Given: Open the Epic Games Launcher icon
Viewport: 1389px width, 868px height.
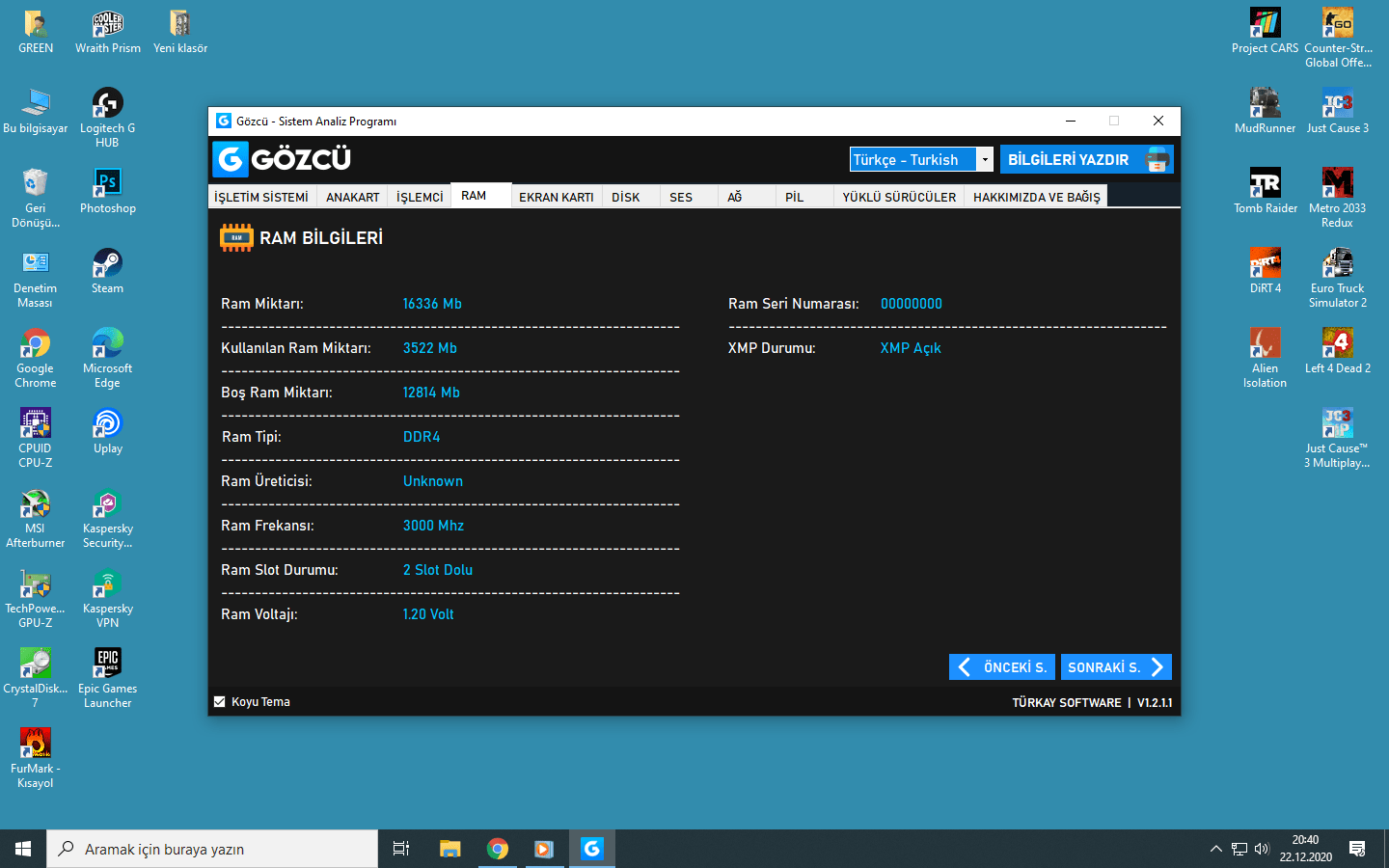Looking at the screenshot, I should tap(108, 679).
